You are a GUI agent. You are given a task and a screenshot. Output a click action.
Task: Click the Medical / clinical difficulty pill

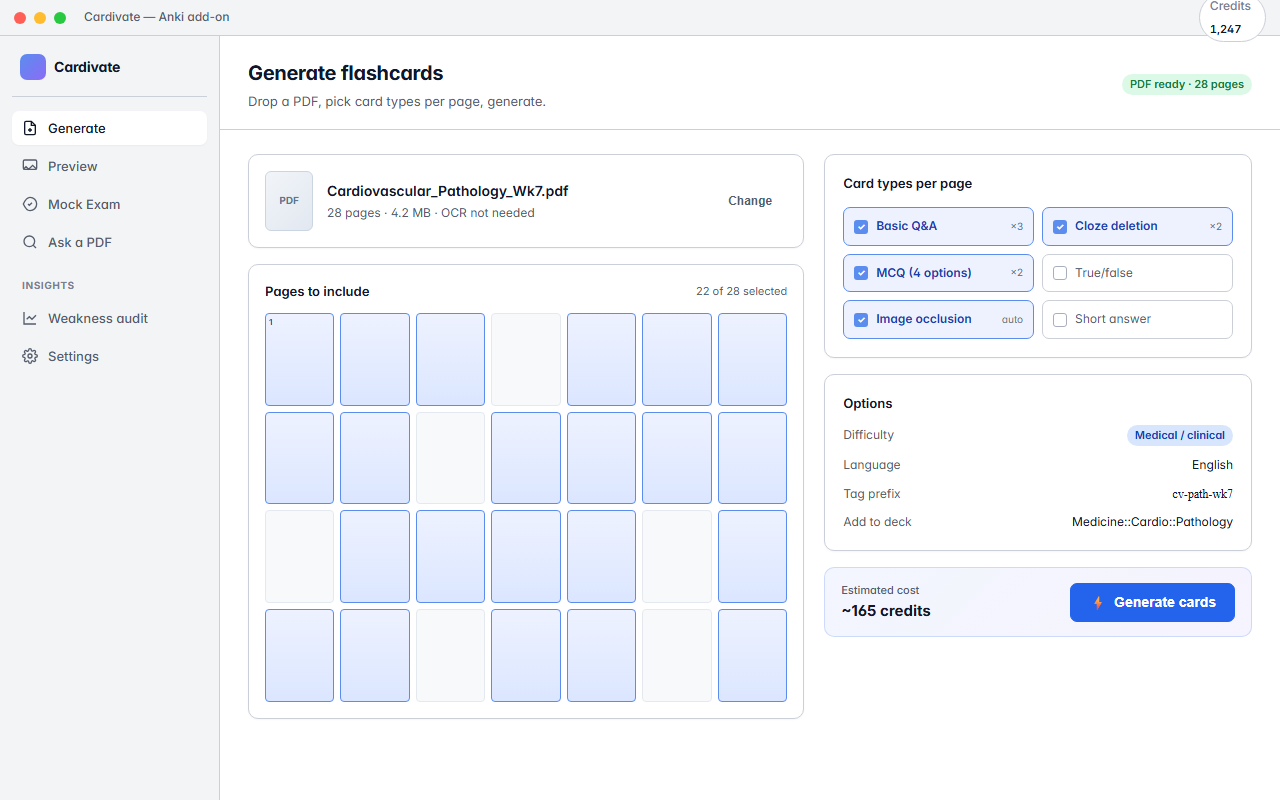pyautogui.click(x=1180, y=435)
